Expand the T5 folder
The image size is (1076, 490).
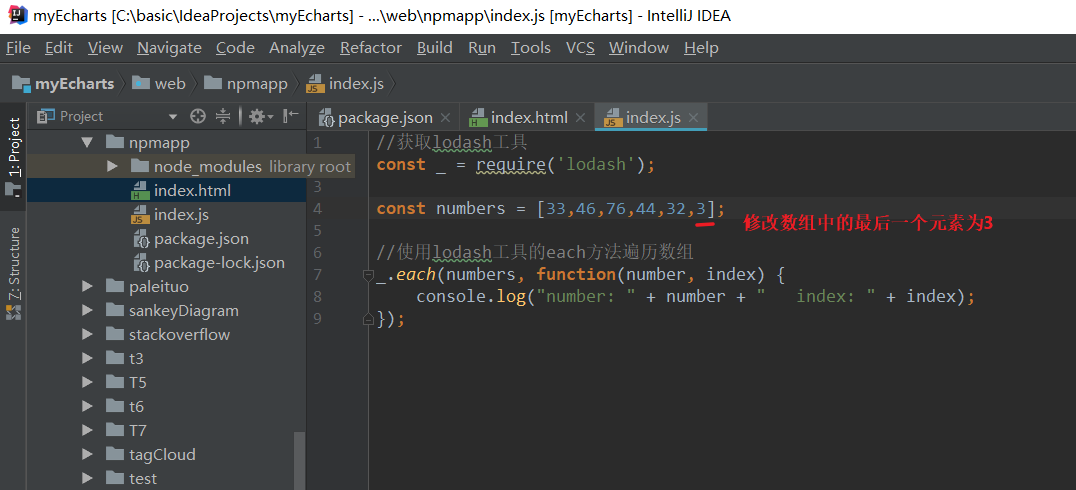coord(86,382)
